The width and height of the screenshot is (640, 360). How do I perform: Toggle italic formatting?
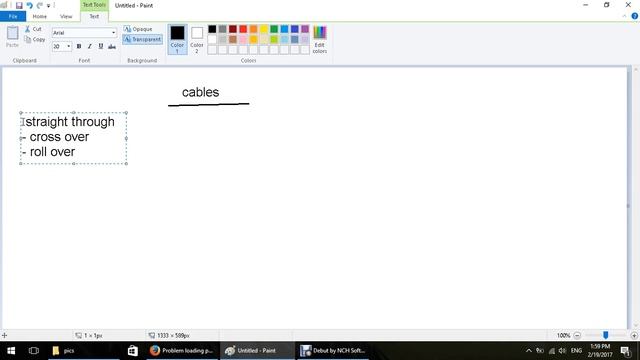click(90, 47)
